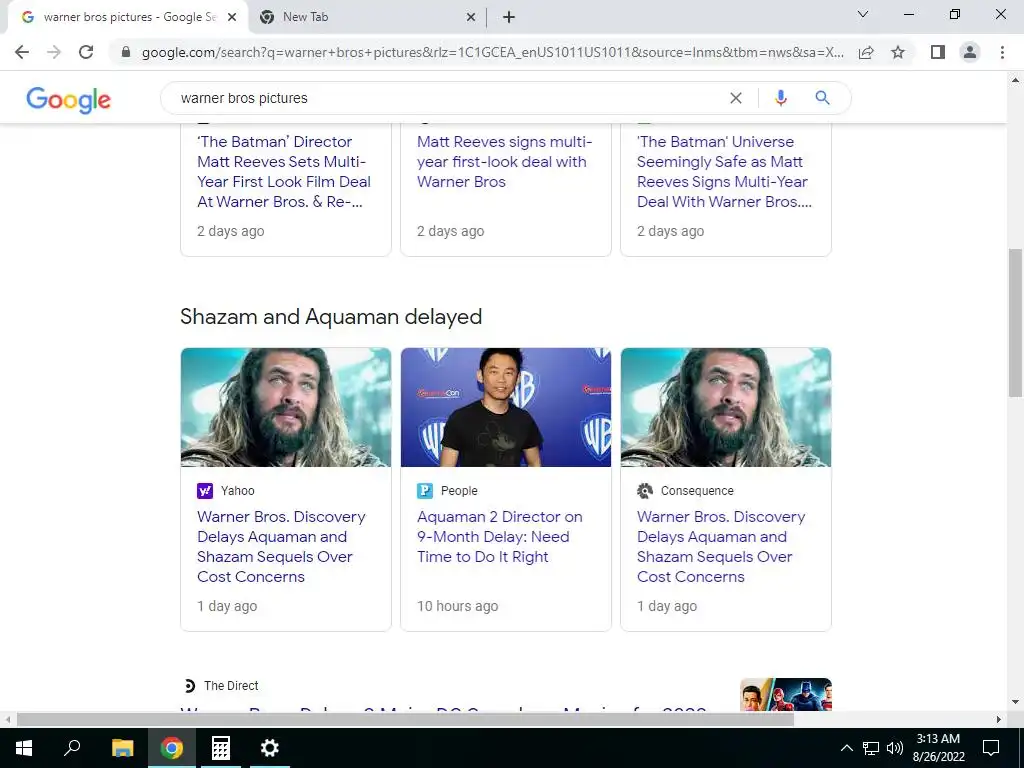This screenshot has height=768, width=1024.
Task: Open the taskbar clock and calendar
Action: coord(938,748)
